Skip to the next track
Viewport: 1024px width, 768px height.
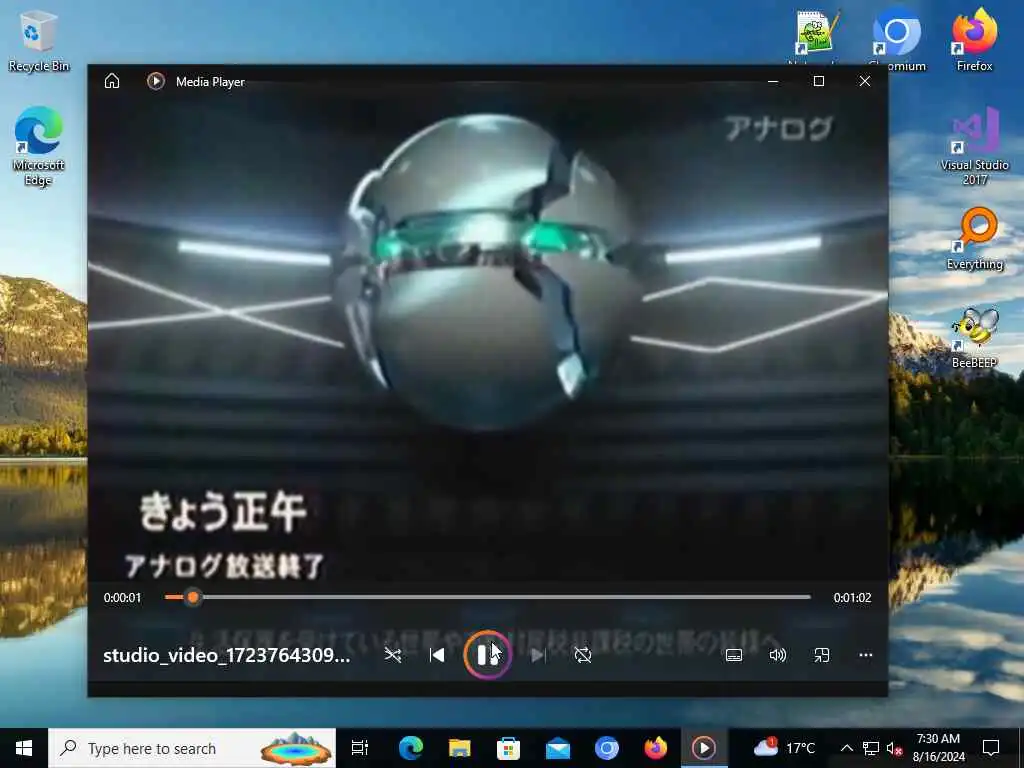click(537, 655)
